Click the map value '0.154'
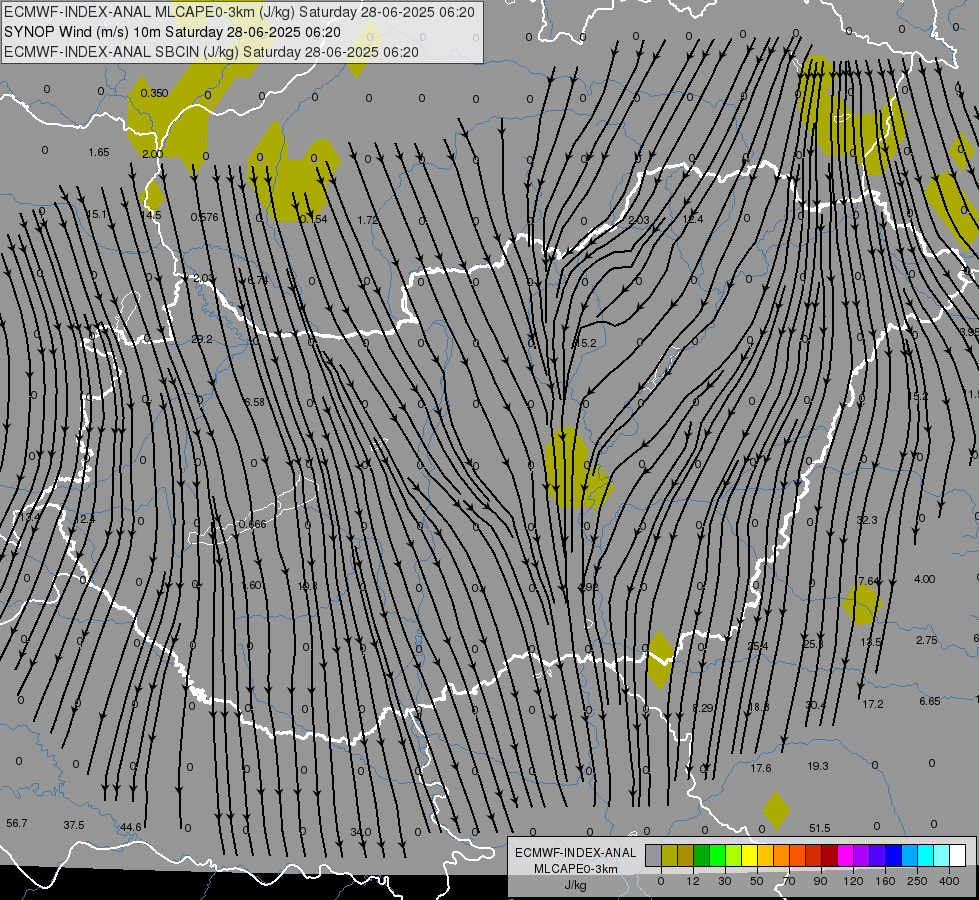This screenshot has width=979, height=900. pos(313,219)
